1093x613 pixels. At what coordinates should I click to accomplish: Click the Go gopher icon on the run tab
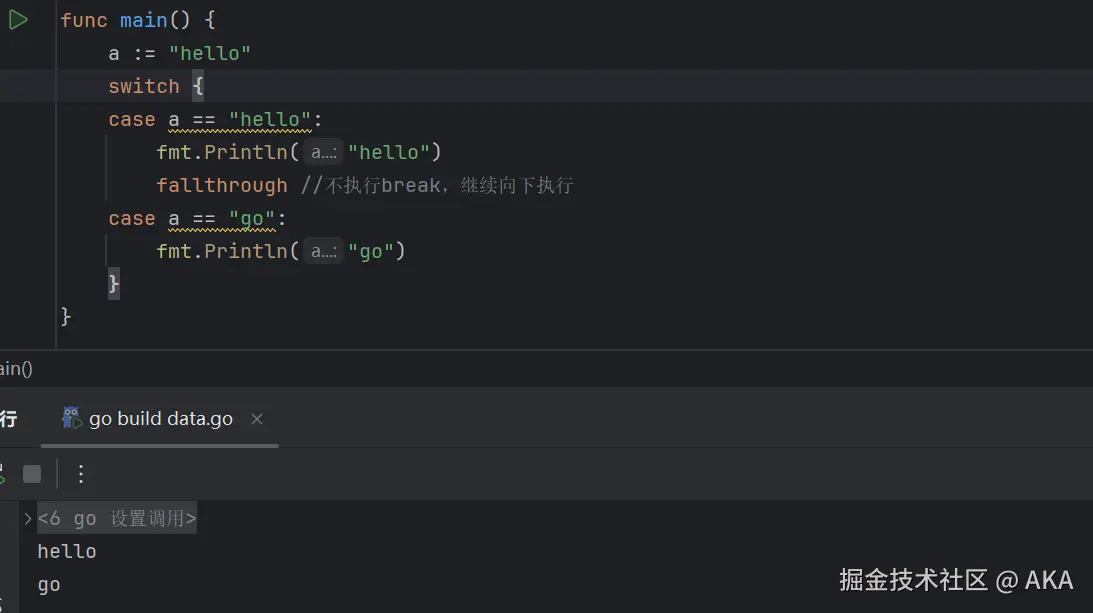(x=71, y=418)
